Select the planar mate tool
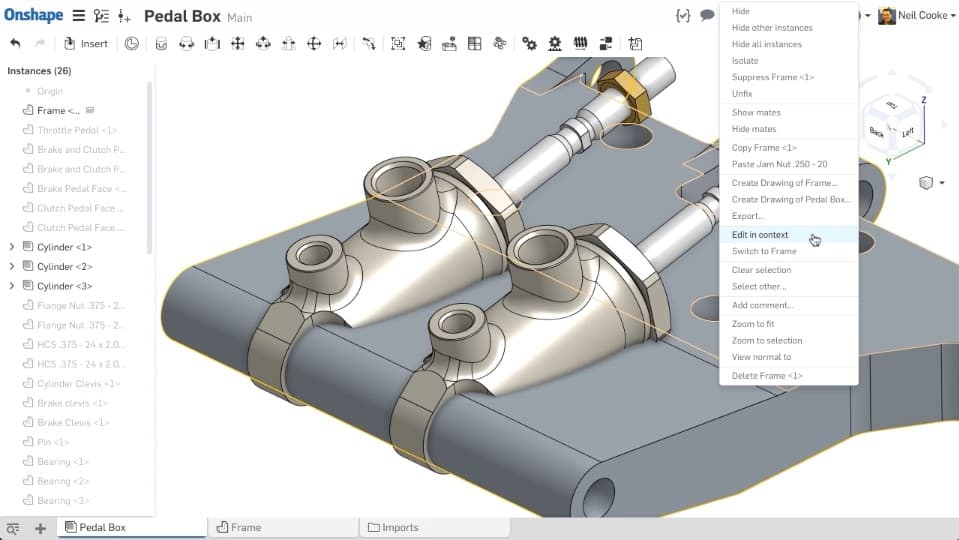The height and width of the screenshot is (540, 959). click(x=237, y=43)
